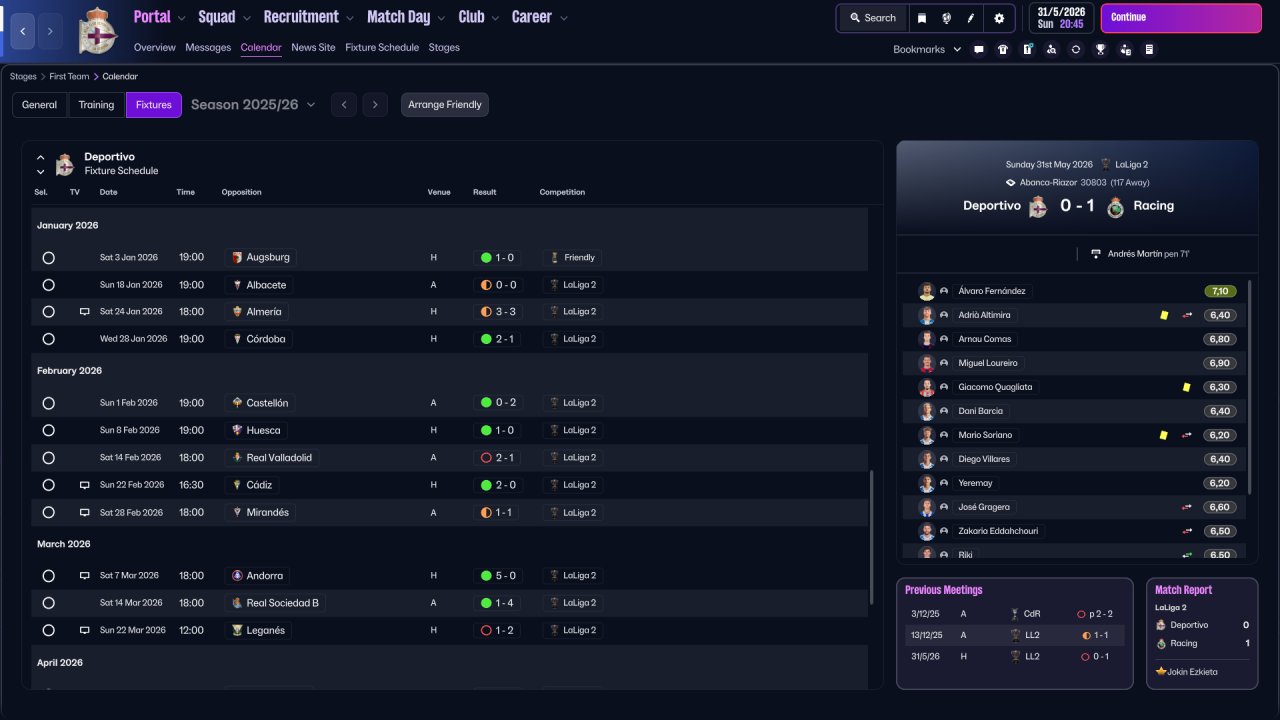Switch to the General calendar tab
1280x720 pixels.
(x=40, y=105)
